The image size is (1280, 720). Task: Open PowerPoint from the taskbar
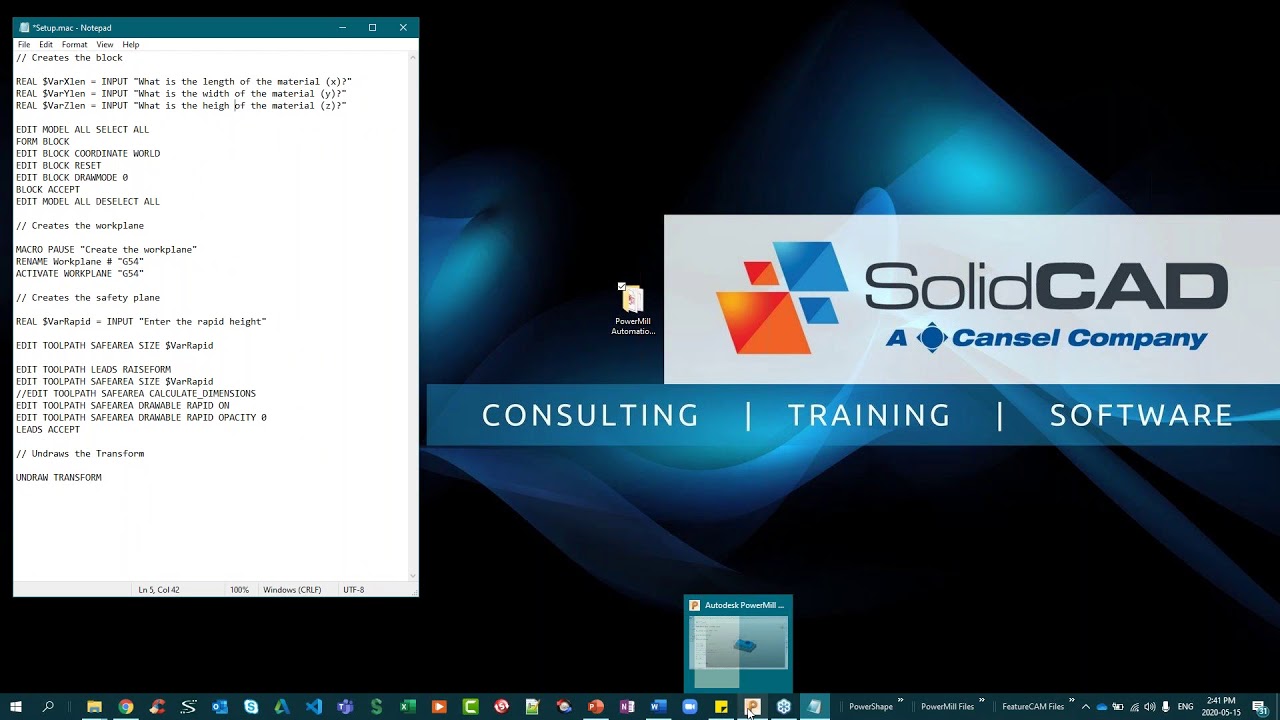click(596, 706)
